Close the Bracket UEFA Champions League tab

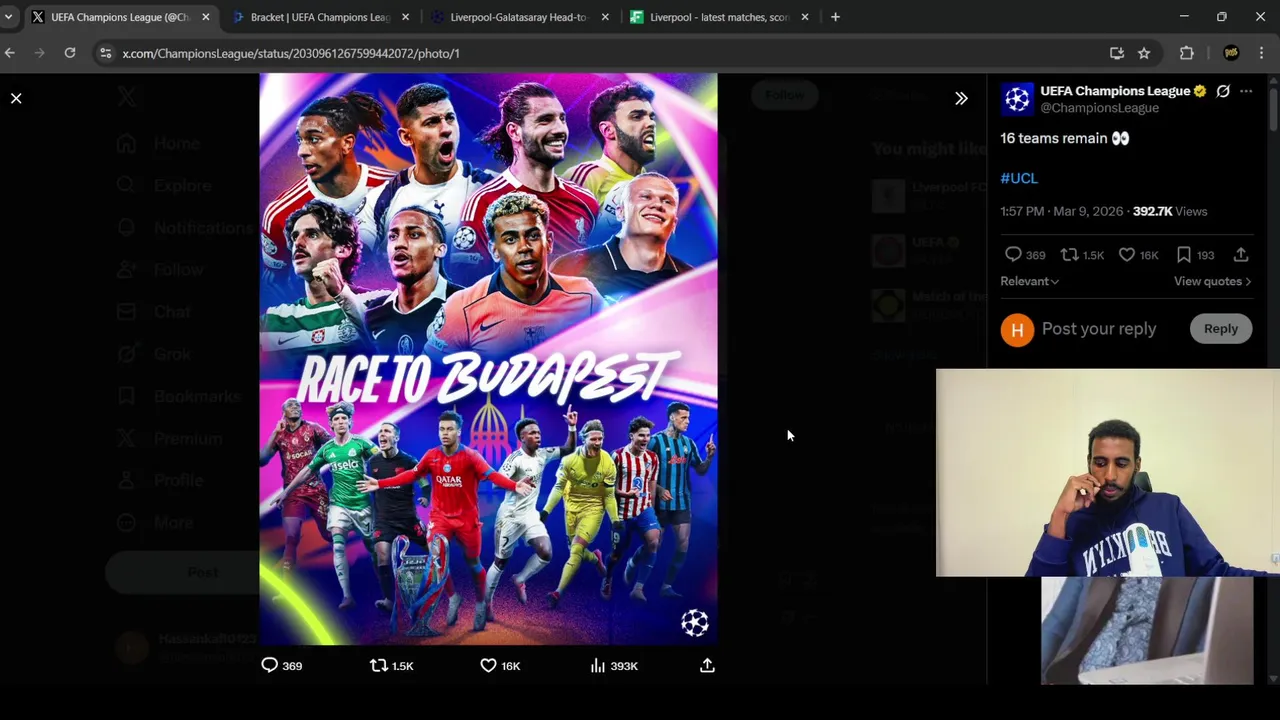coord(405,17)
